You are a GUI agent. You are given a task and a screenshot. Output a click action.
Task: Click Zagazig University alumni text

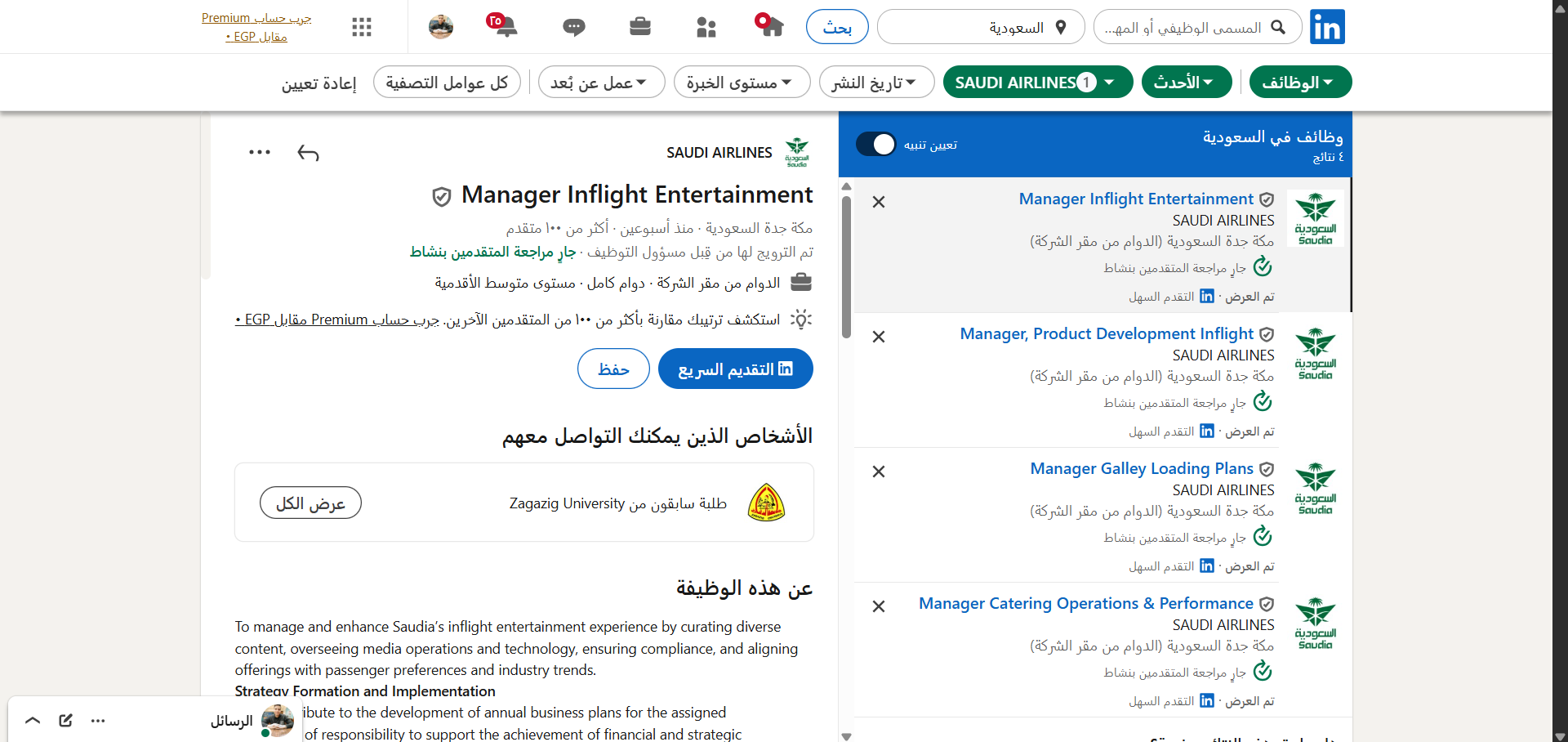[618, 503]
